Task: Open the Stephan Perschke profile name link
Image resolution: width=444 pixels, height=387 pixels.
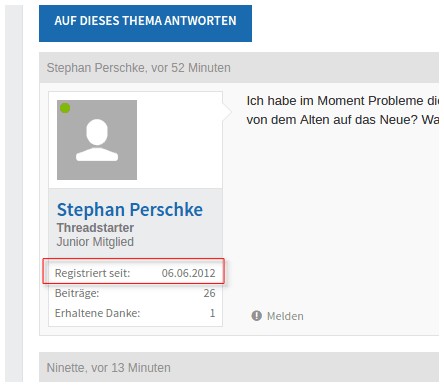Action: tap(130, 210)
